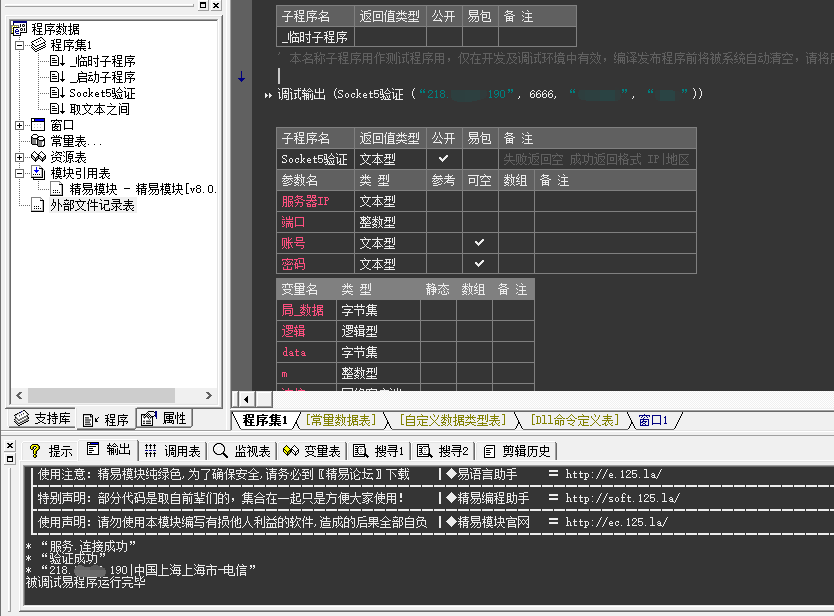Toggle 可空 checkmark for 密码 parameter
Viewport: 834px width, 616px height.
click(x=479, y=263)
